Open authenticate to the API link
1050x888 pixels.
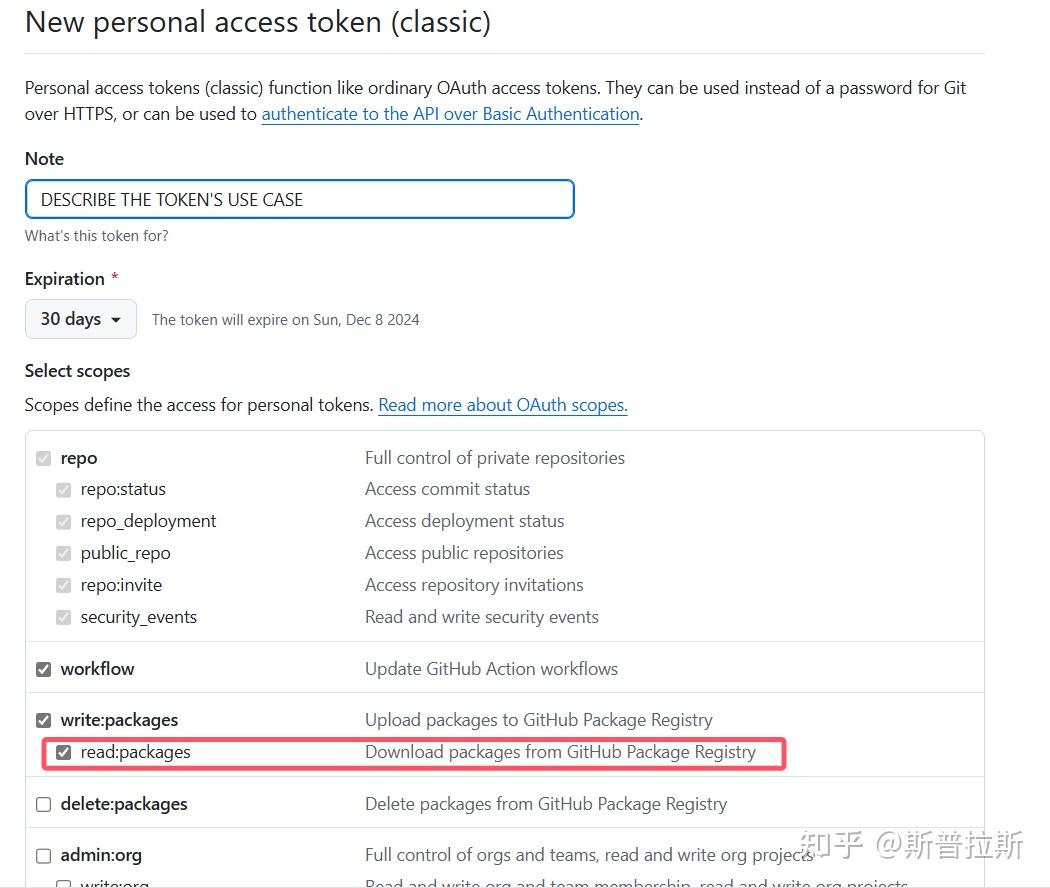450,114
